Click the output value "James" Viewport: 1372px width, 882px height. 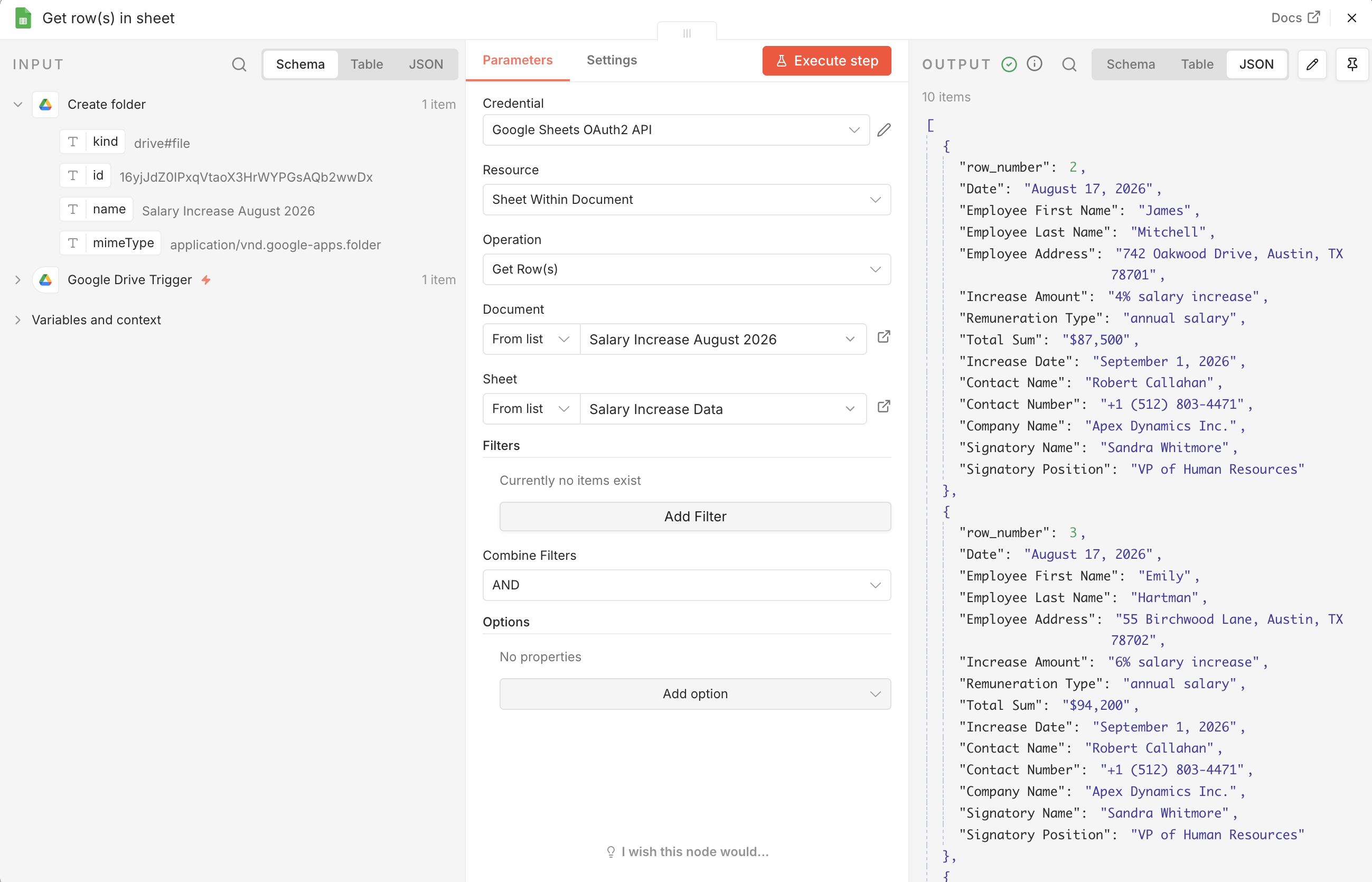1164,210
